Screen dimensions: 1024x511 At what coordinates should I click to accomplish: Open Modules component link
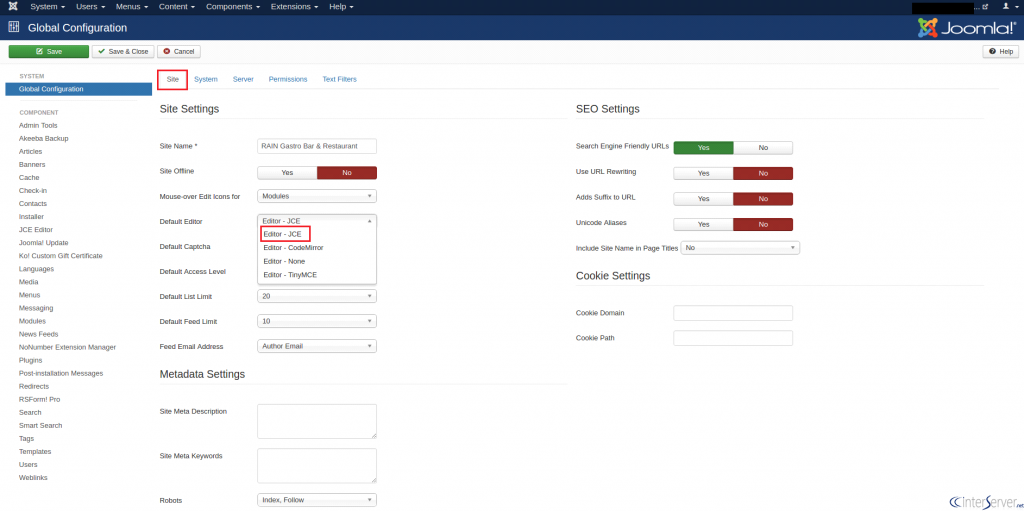tap(33, 321)
